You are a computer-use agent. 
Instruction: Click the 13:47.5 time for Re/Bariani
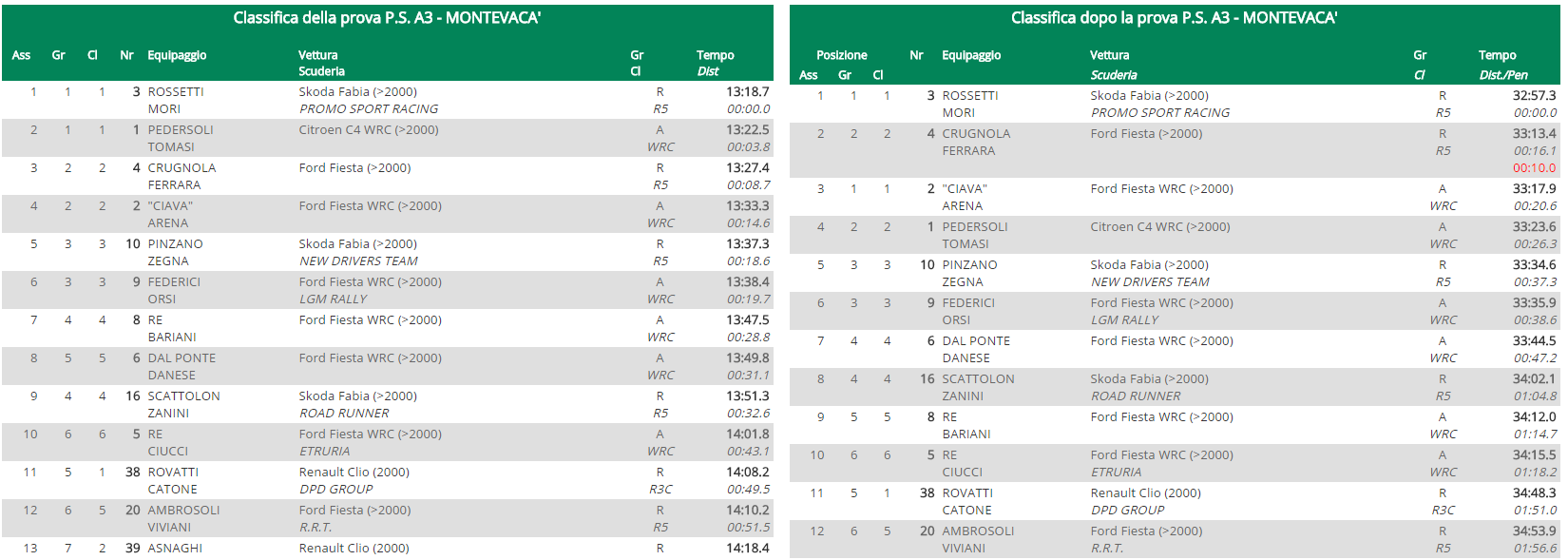pos(747,320)
